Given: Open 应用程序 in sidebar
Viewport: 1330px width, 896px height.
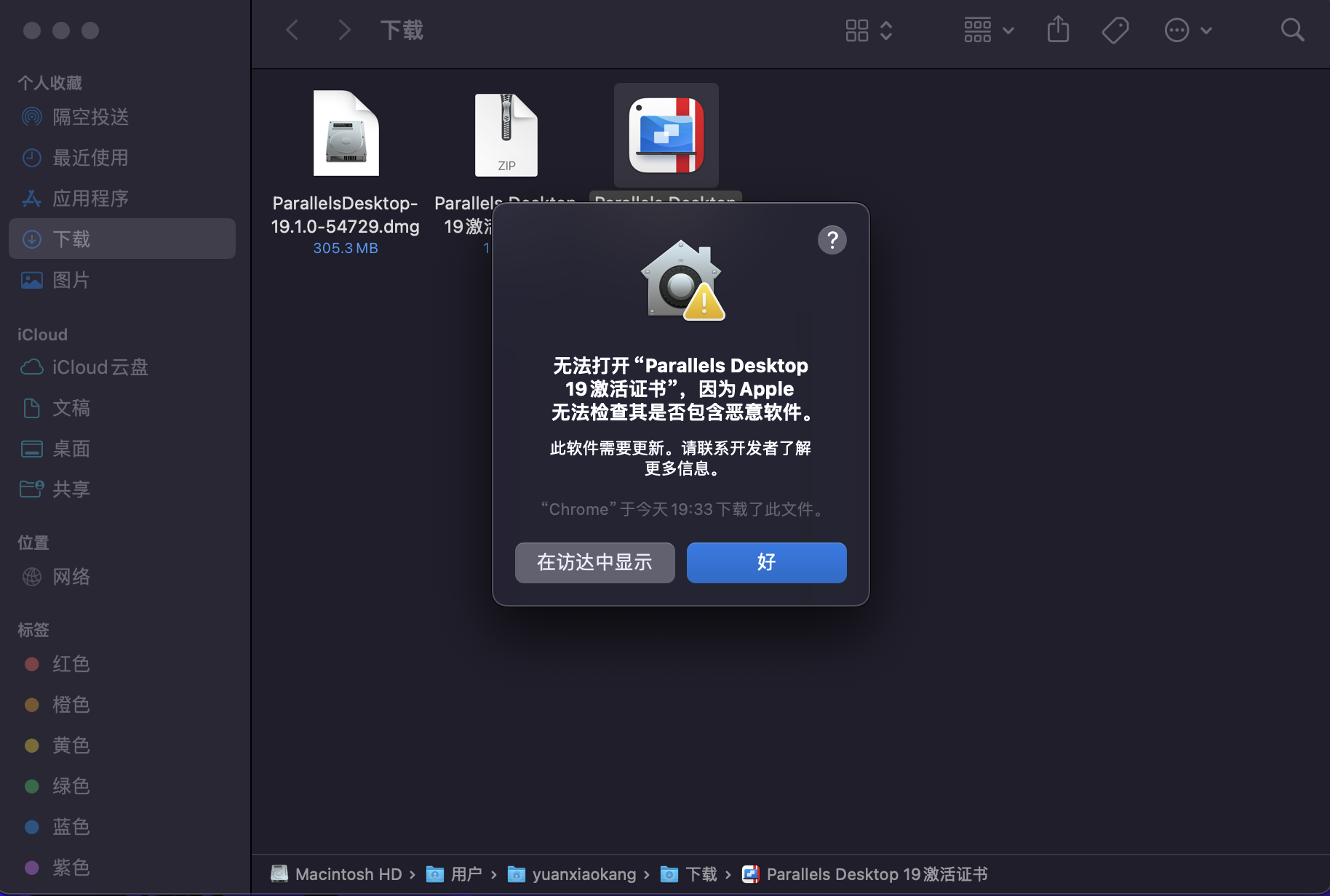Looking at the screenshot, I should [x=122, y=198].
